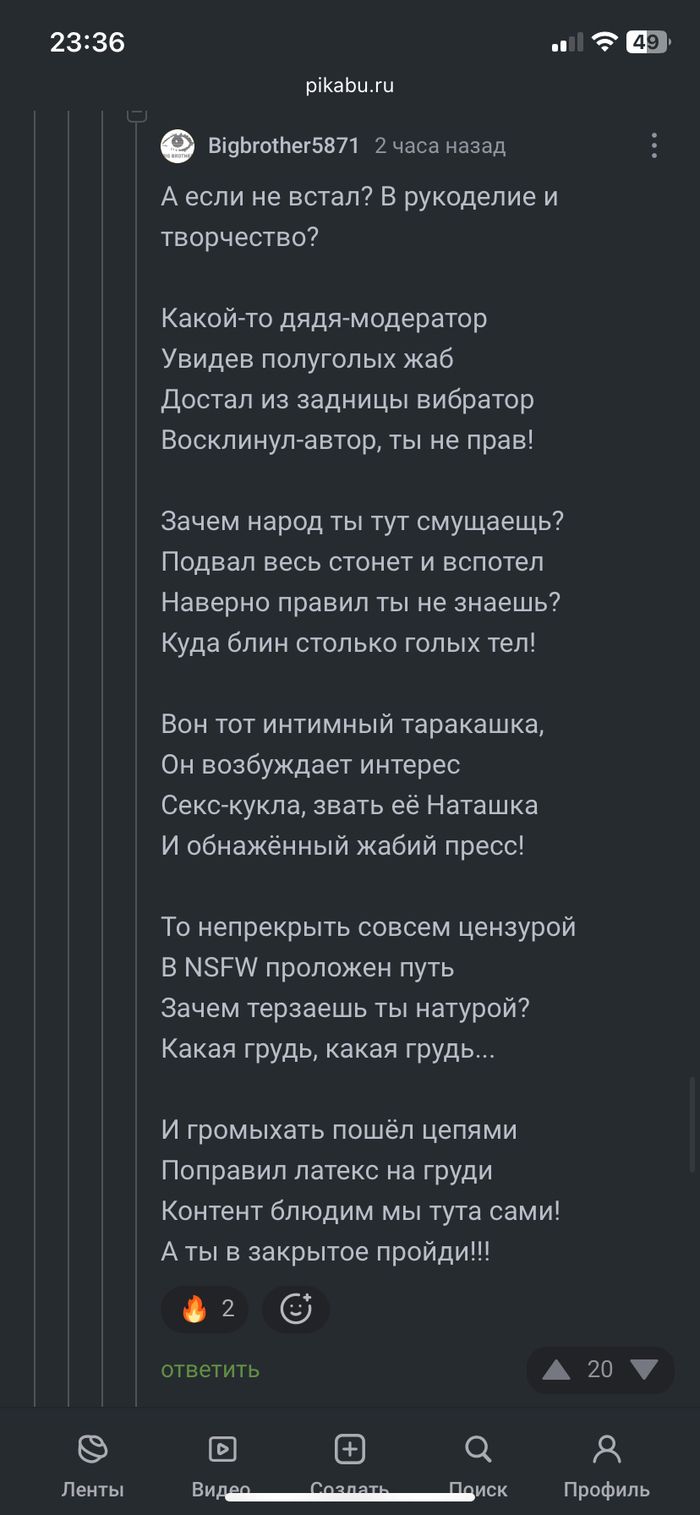Downvote the comment with the down arrow
Screen dimensions: 700x1515
(644, 1370)
